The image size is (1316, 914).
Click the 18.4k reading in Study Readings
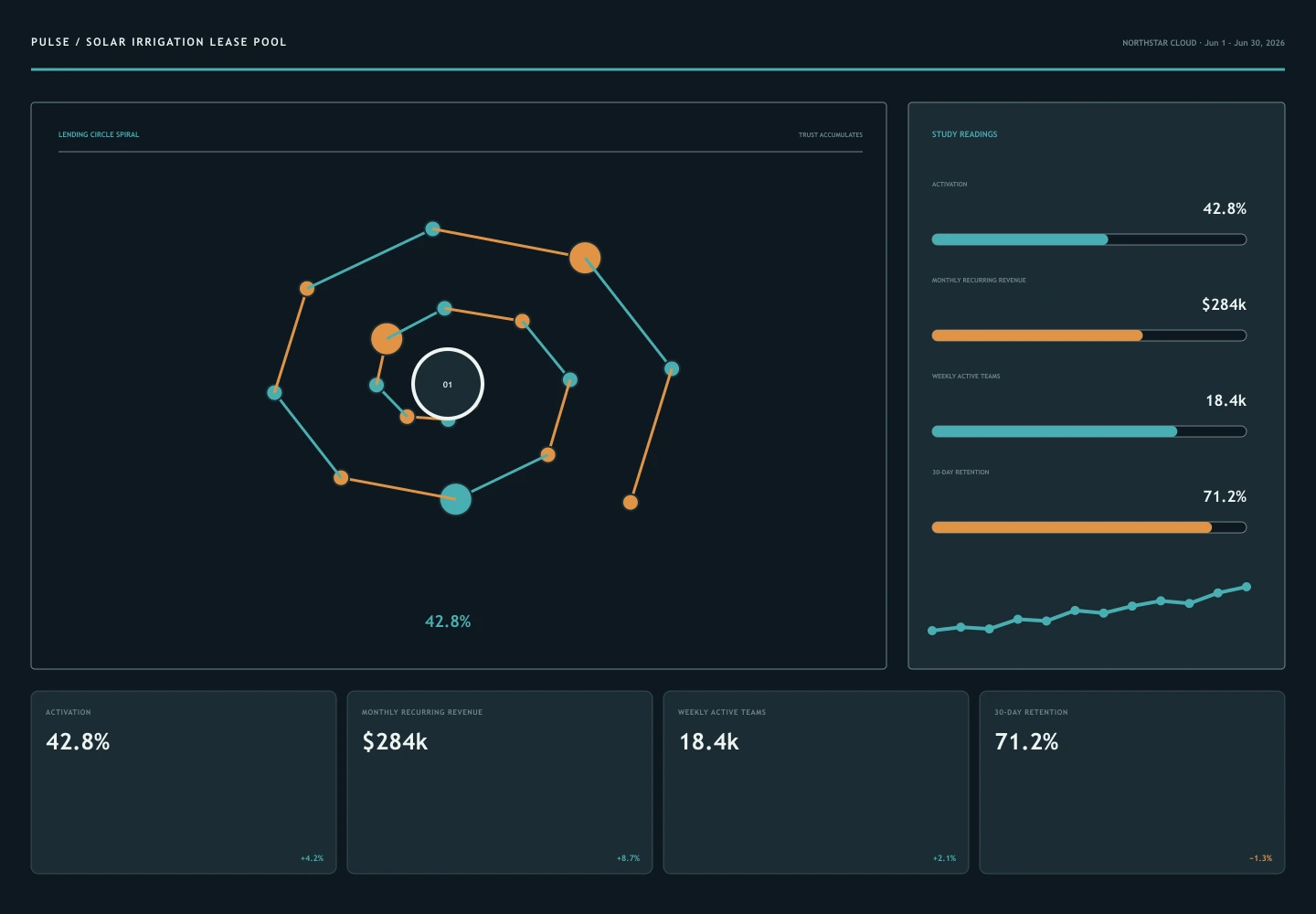pyautogui.click(x=1226, y=400)
